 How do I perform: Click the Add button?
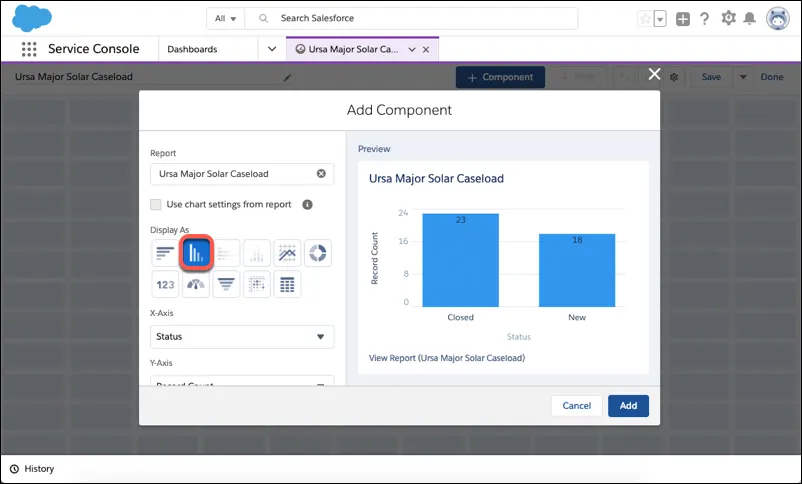[x=628, y=406]
